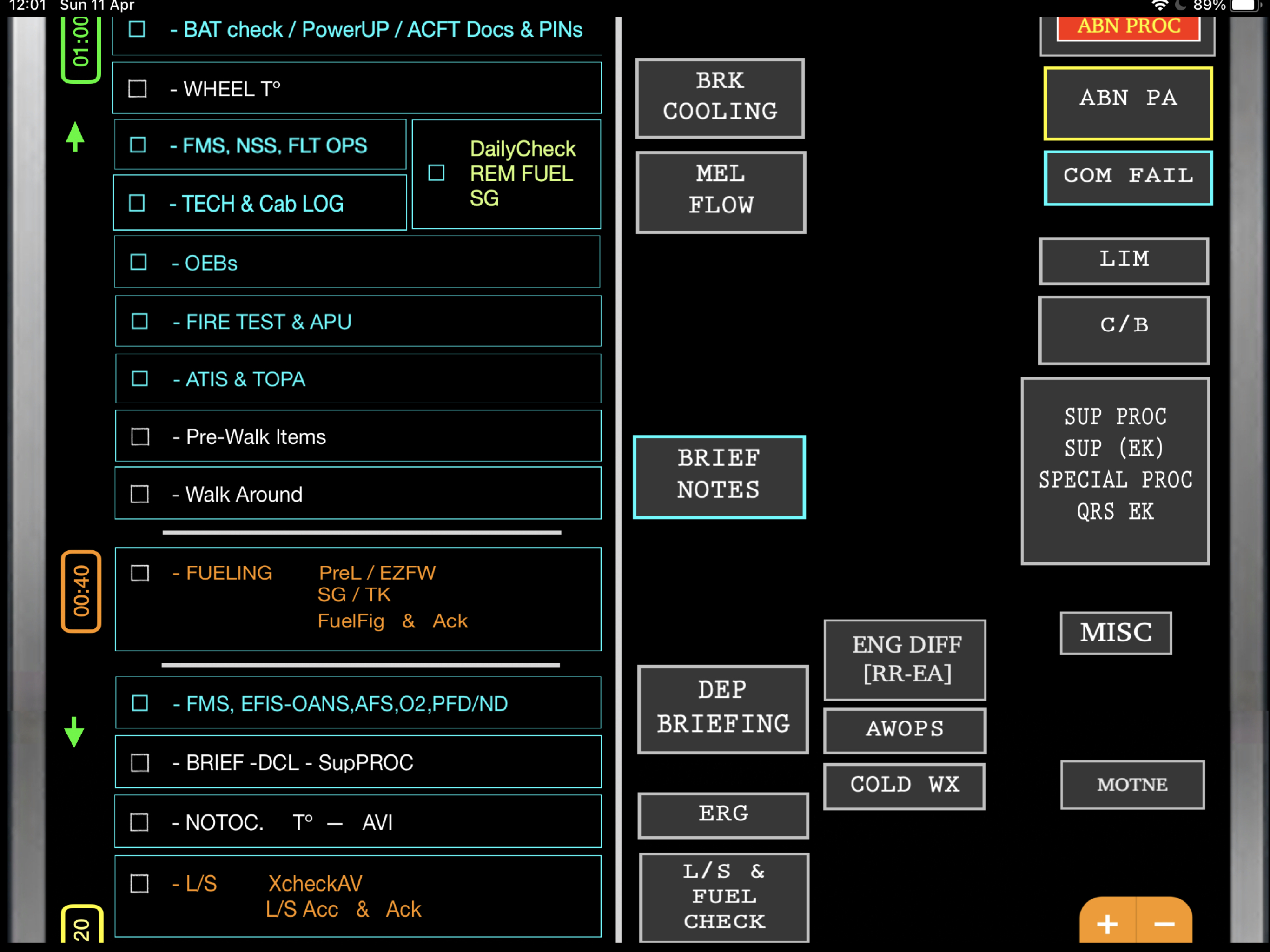Tap the green down arrow

(74, 732)
